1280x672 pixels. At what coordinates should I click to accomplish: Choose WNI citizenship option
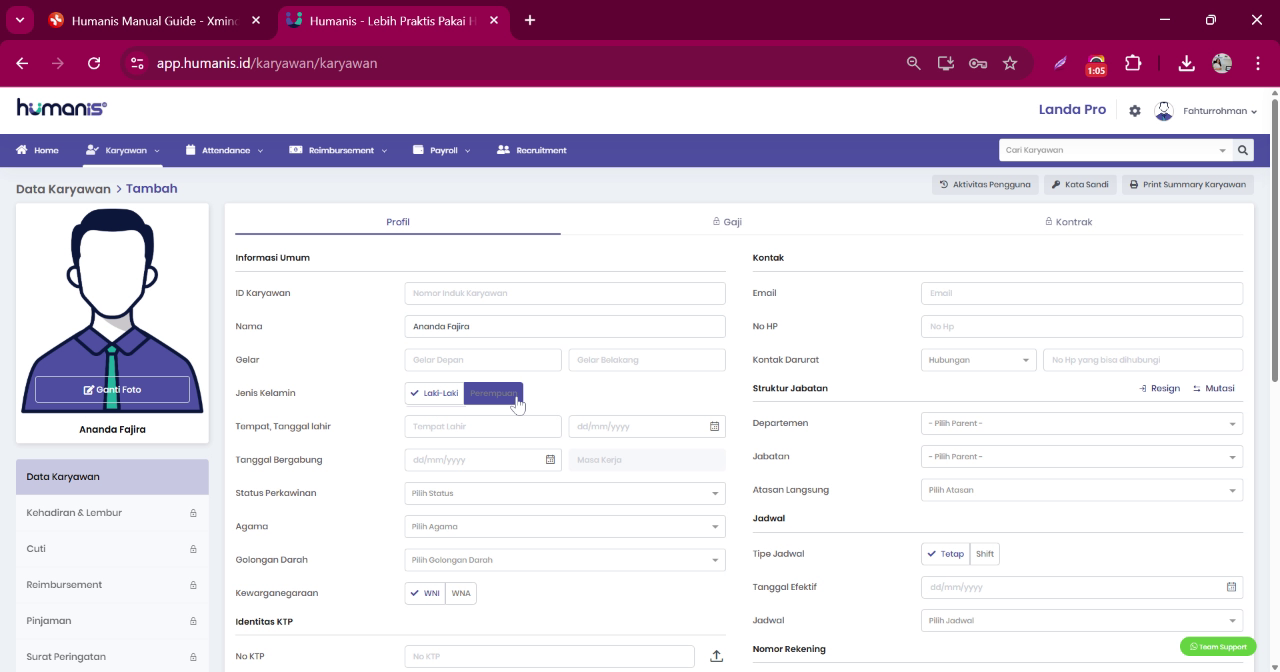[x=425, y=593]
